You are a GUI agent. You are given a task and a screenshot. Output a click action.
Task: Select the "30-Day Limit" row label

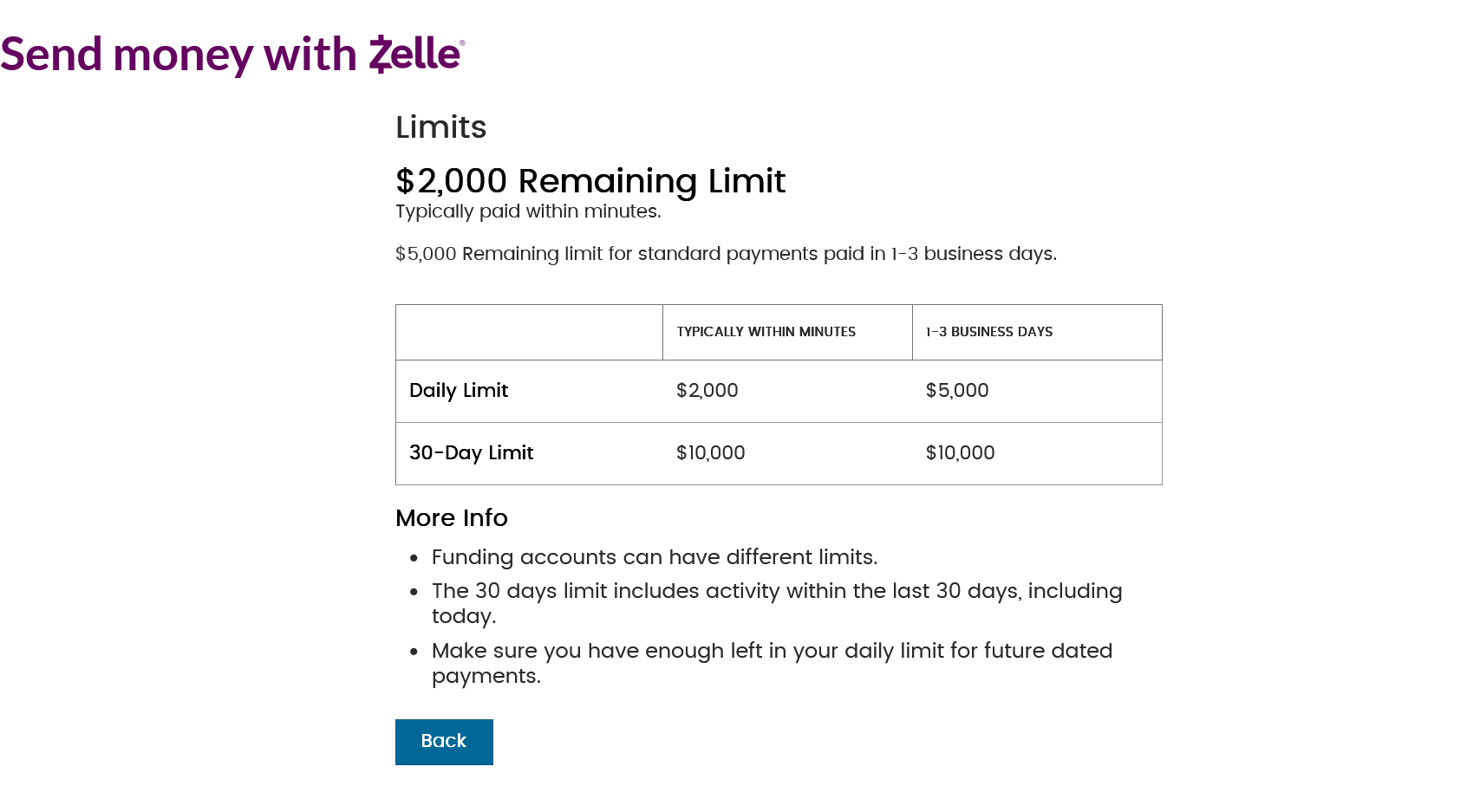click(x=471, y=453)
